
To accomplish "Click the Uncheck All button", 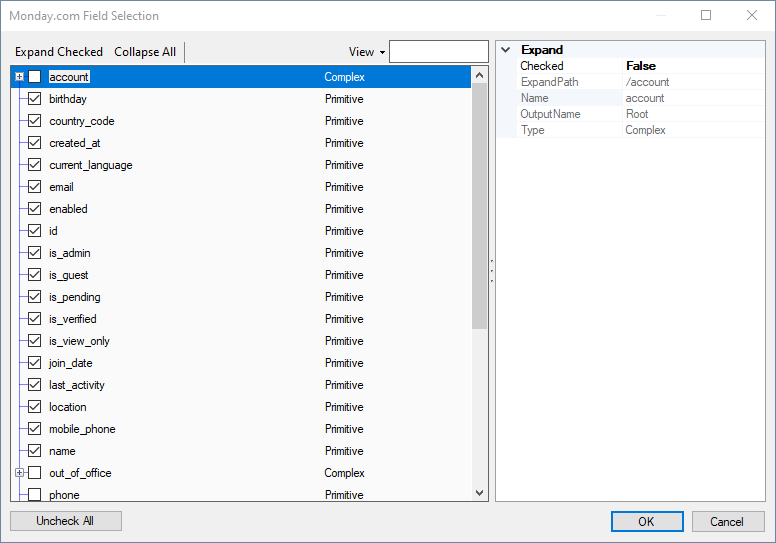I will 66,521.
